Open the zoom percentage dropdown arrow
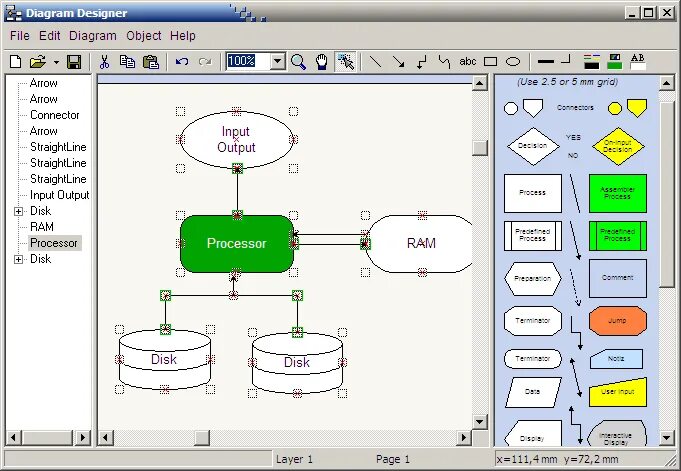The height and width of the screenshot is (471, 681). click(278, 61)
